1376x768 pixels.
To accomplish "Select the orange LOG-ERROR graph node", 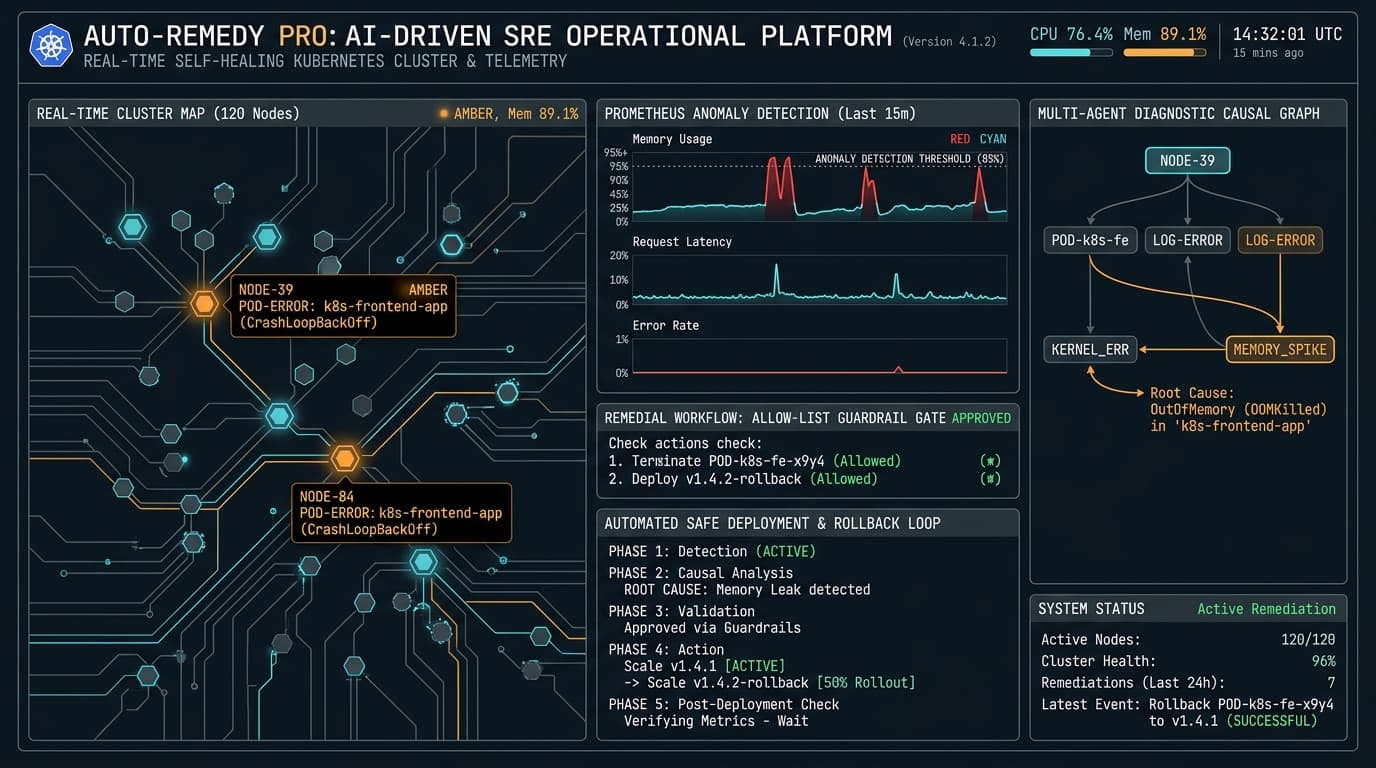I will tap(1280, 240).
